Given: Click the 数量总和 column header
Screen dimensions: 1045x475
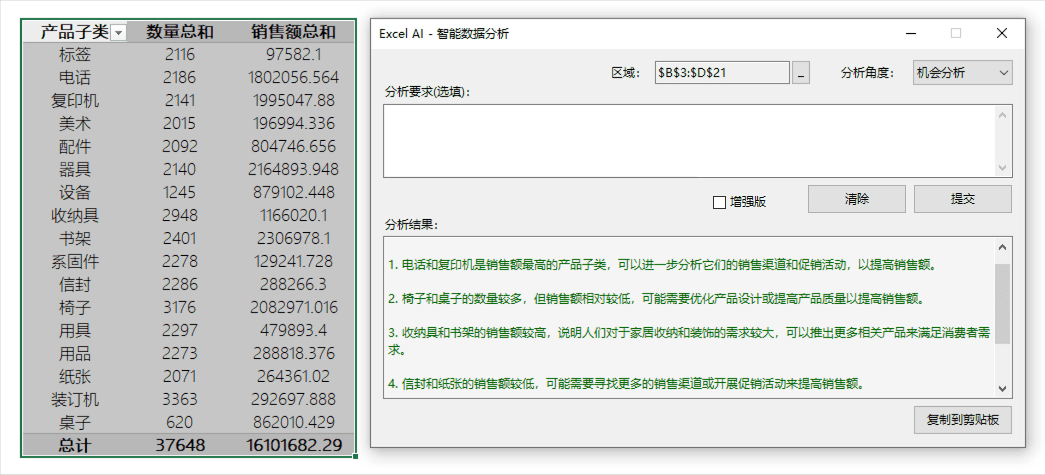Looking at the screenshot, I should click(180, 32).
